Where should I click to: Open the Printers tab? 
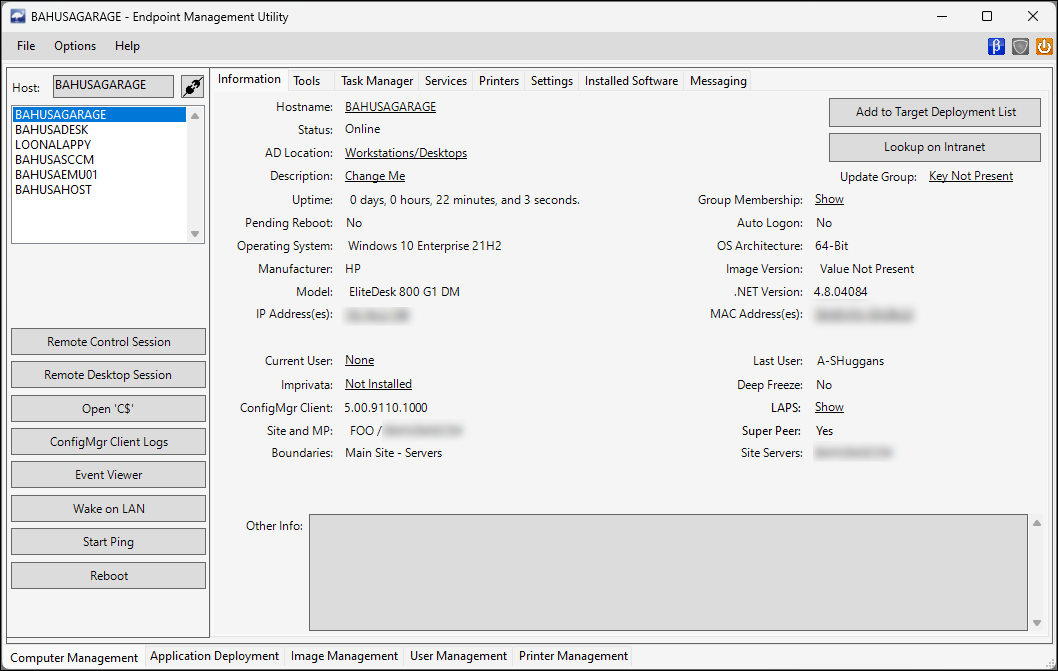pyautogui.click(x=499, y=80)
